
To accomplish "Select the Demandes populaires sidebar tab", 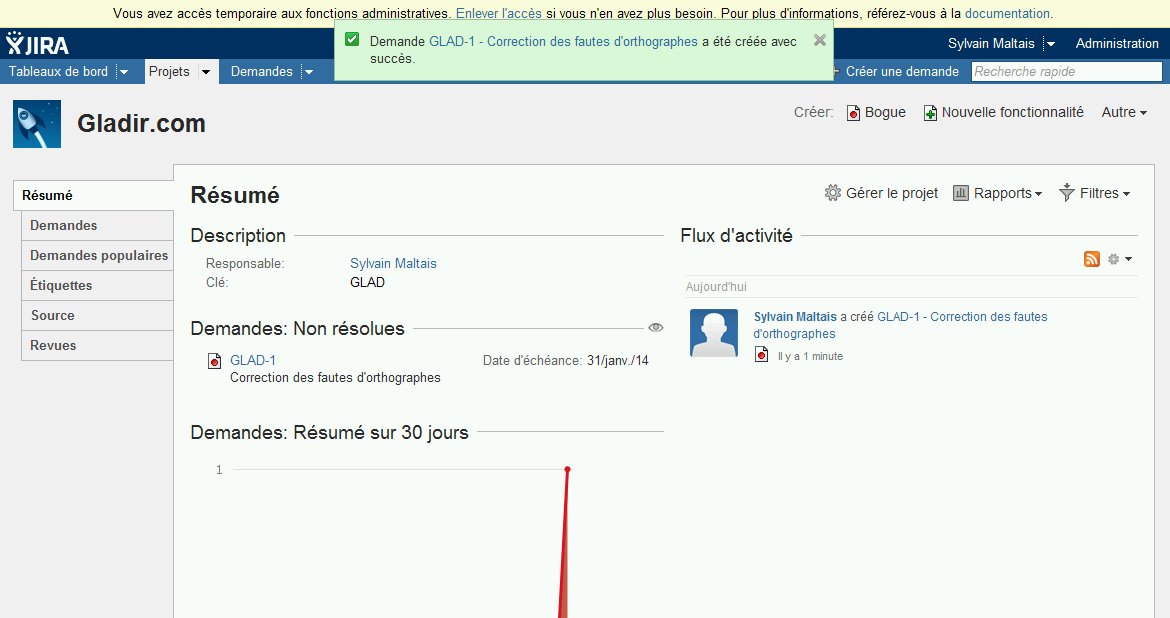I will click(97, 255).
